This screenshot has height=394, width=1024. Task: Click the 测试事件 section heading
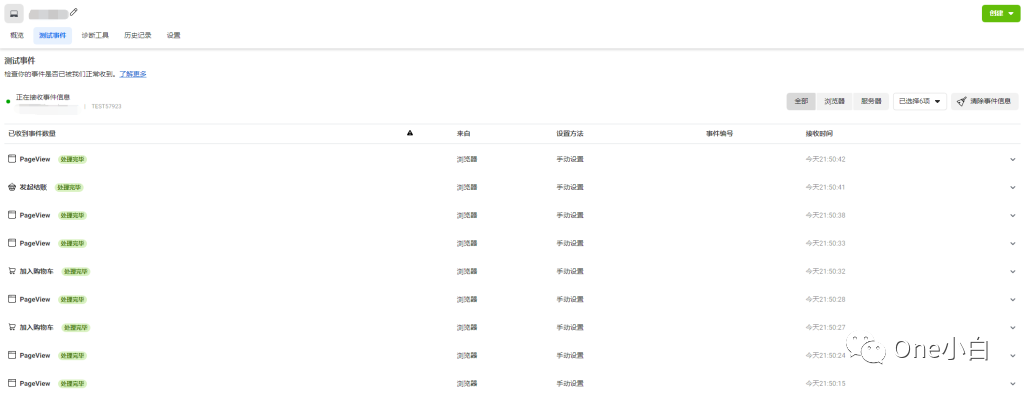point(20,61)
